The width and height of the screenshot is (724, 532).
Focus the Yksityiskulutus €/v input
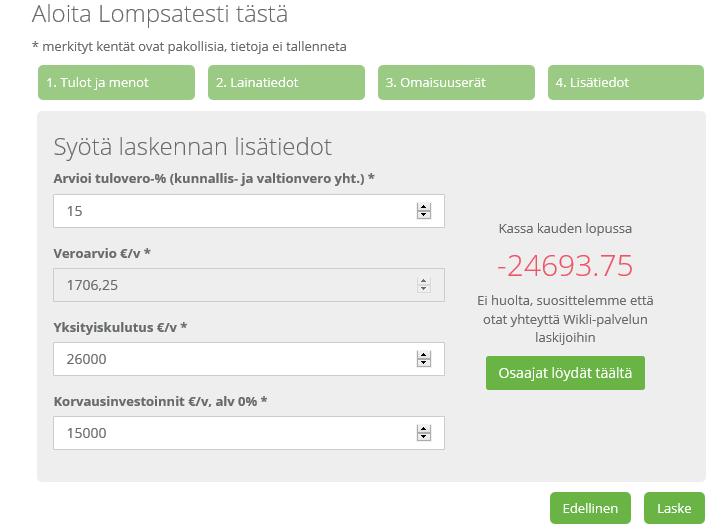[249, 359]
